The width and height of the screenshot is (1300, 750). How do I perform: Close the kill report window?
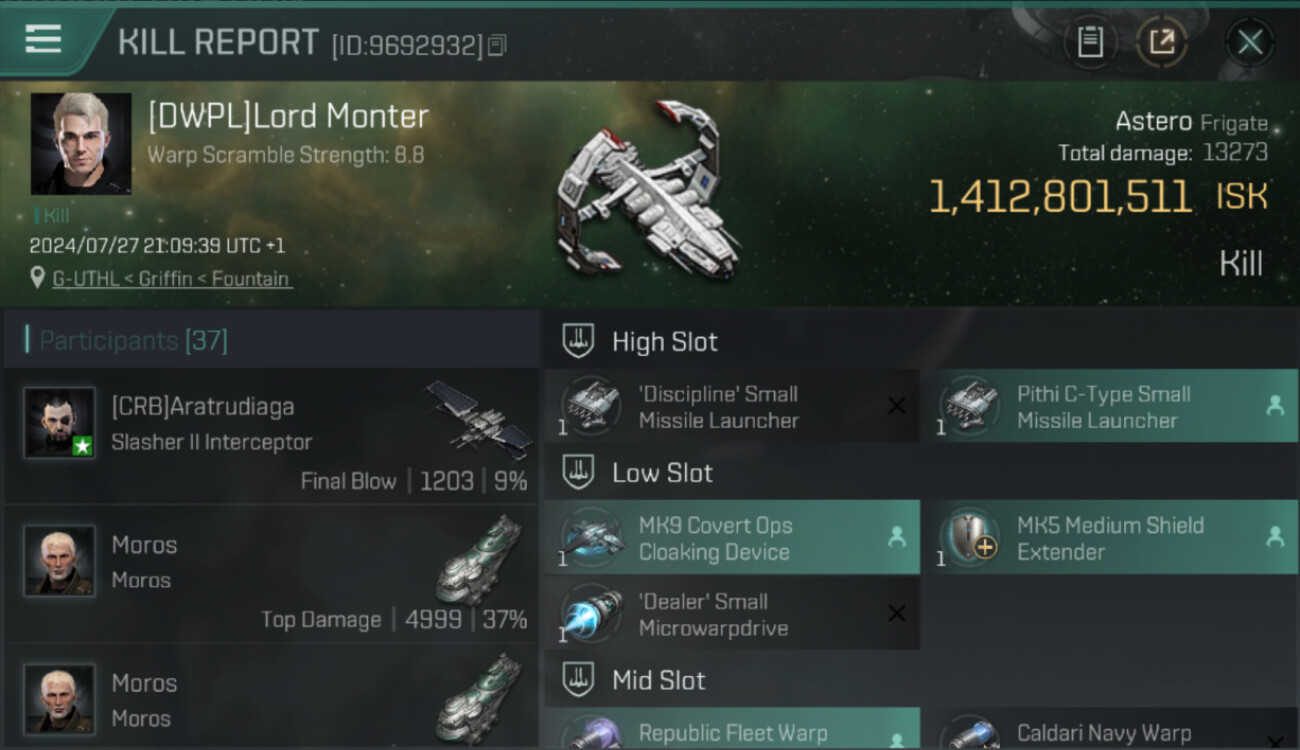(x=1250, y=42)
